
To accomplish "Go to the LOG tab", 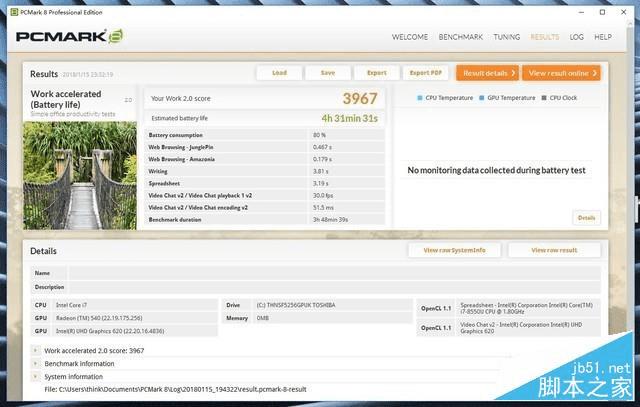I will pos(576,37).
